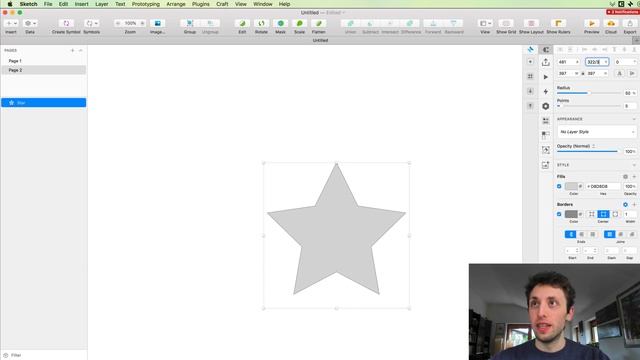Open the Apple menu
640x360 pixels.
(x=10, y=4)
